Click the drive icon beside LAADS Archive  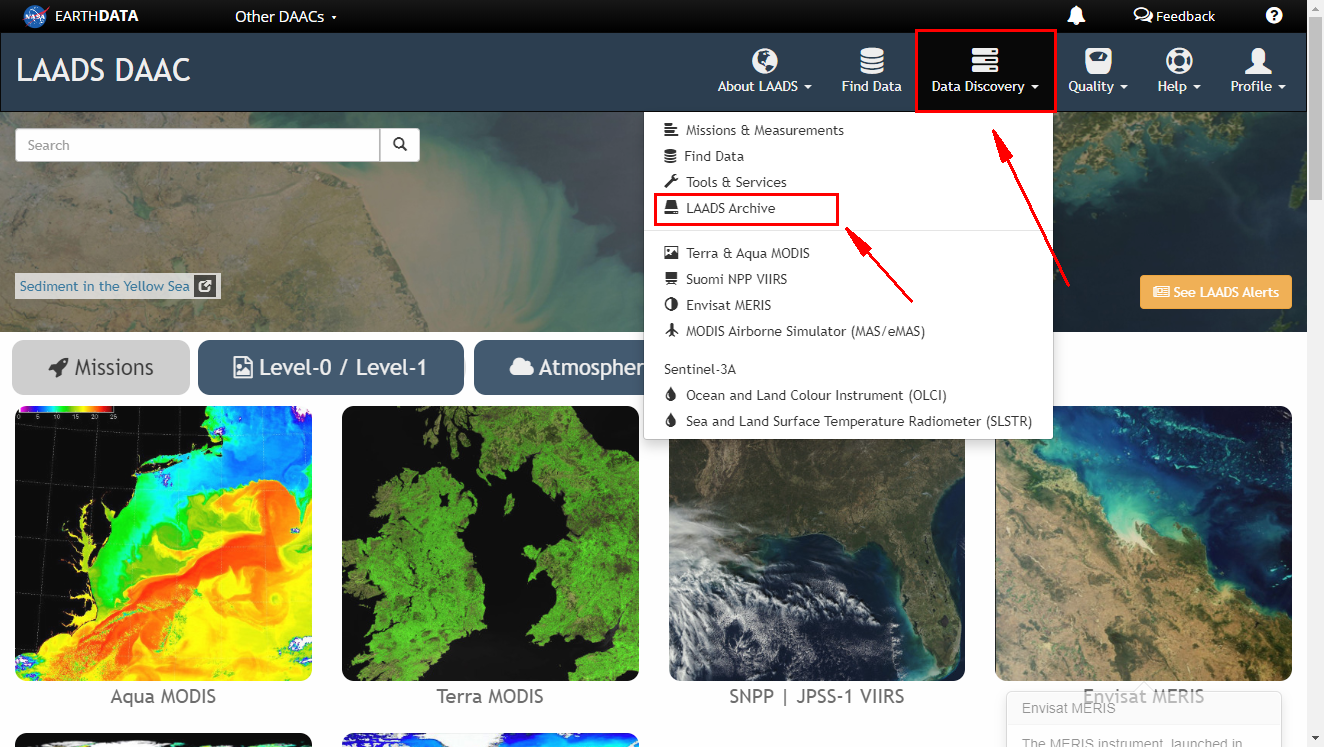(671, 208)
